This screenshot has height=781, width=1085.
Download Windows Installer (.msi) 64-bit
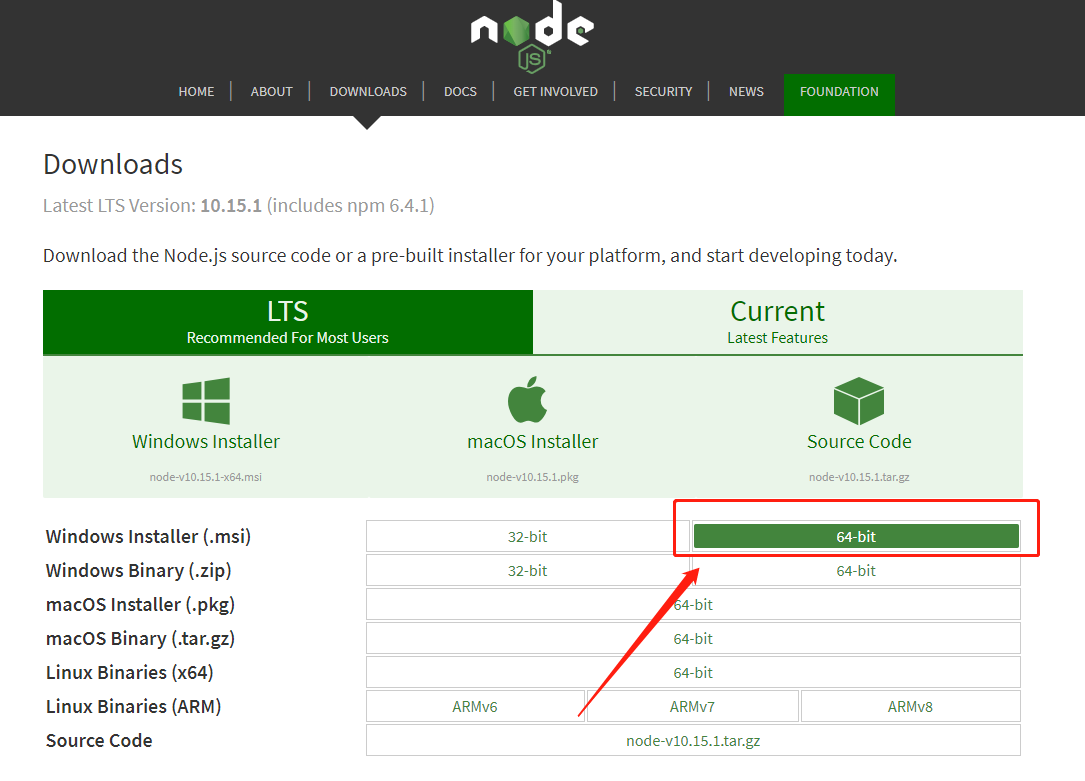pyautogui.click(x=856, y=536)
